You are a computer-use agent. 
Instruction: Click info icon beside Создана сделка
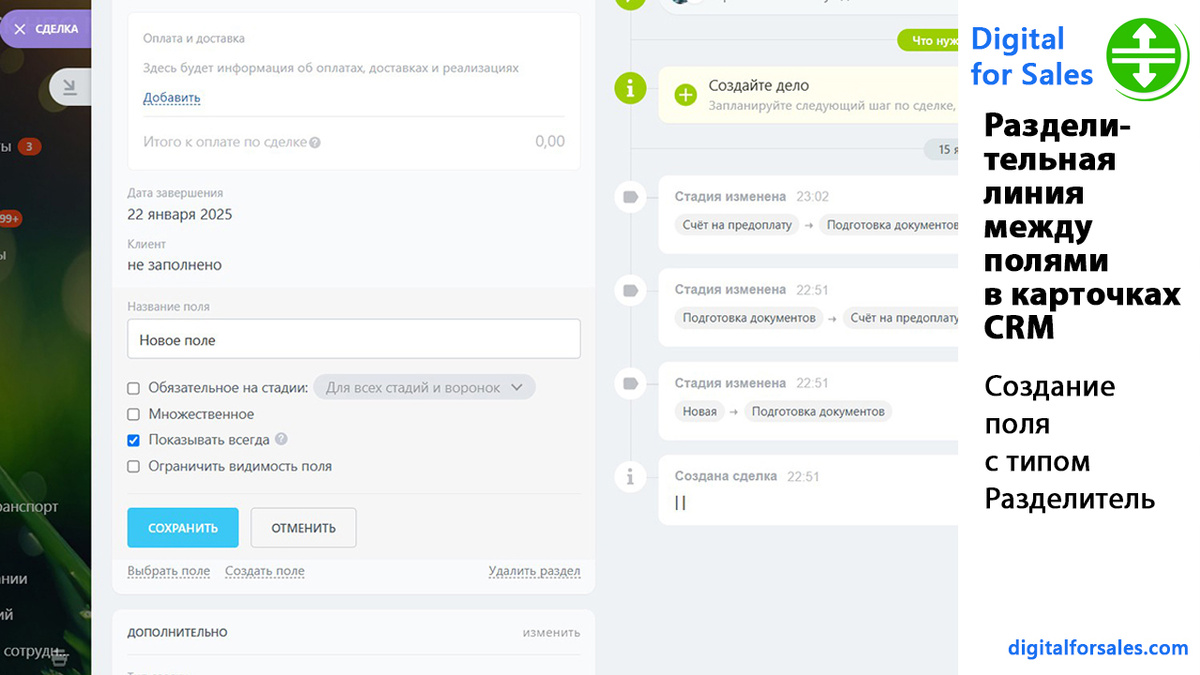(630, 478)
